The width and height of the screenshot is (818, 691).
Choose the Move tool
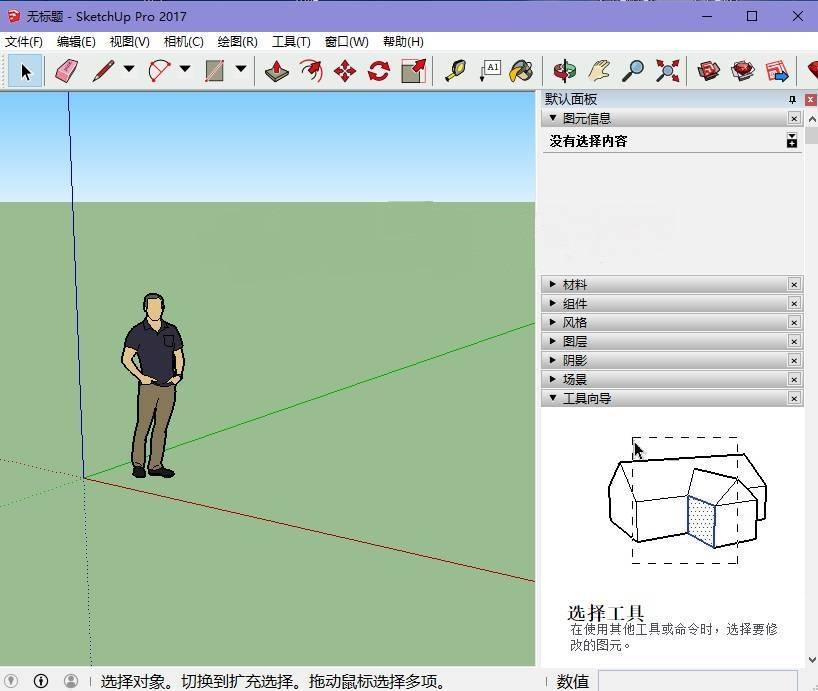coord(345,71)
